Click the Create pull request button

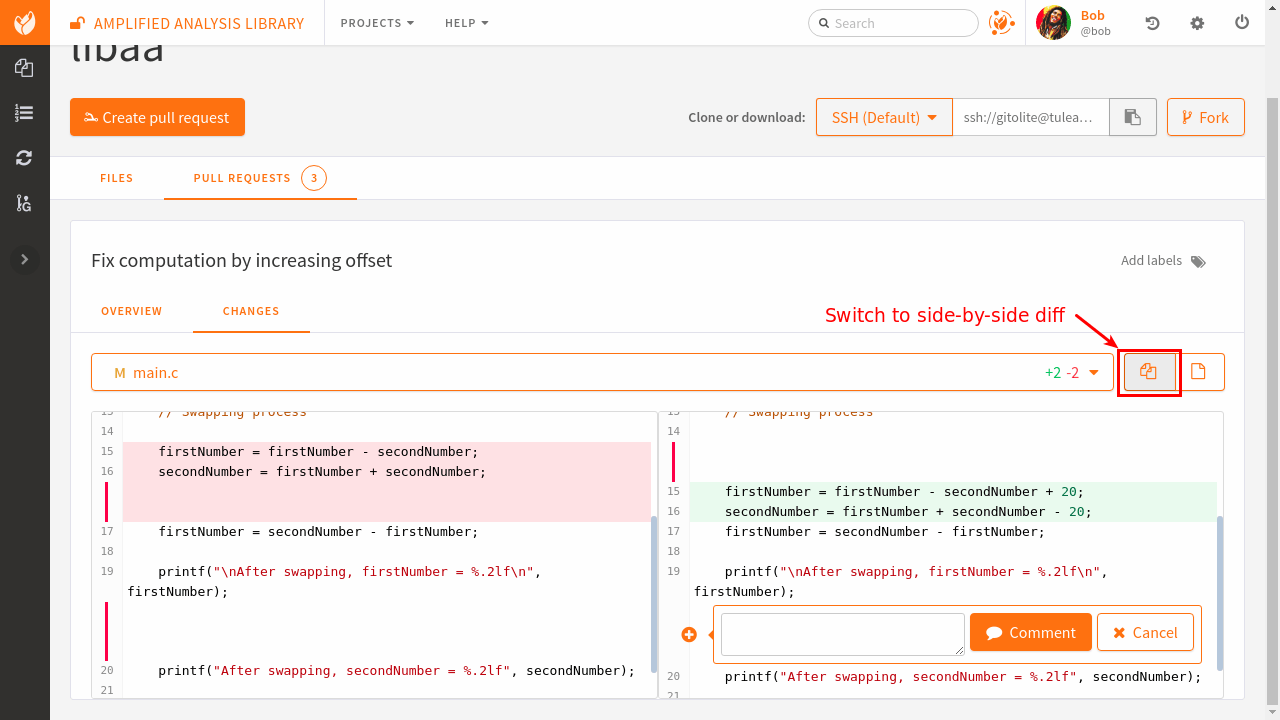(x=157, y=117)
